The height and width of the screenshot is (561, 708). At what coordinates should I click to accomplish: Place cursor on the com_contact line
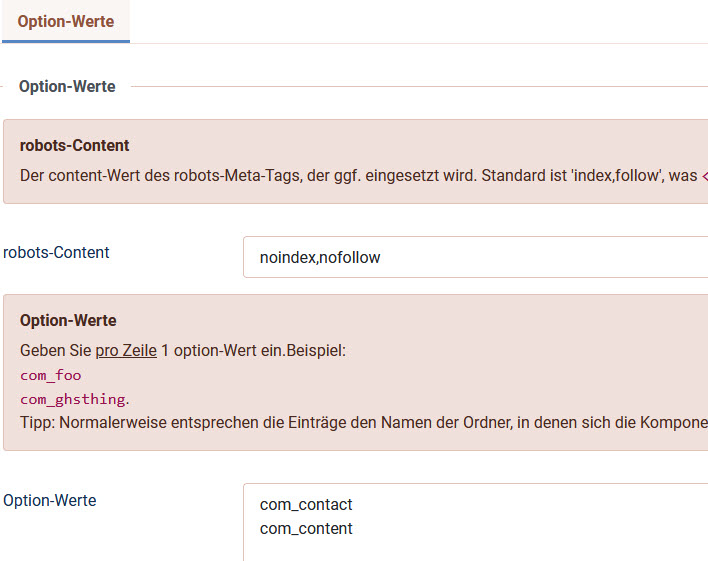tap(306, 505)
